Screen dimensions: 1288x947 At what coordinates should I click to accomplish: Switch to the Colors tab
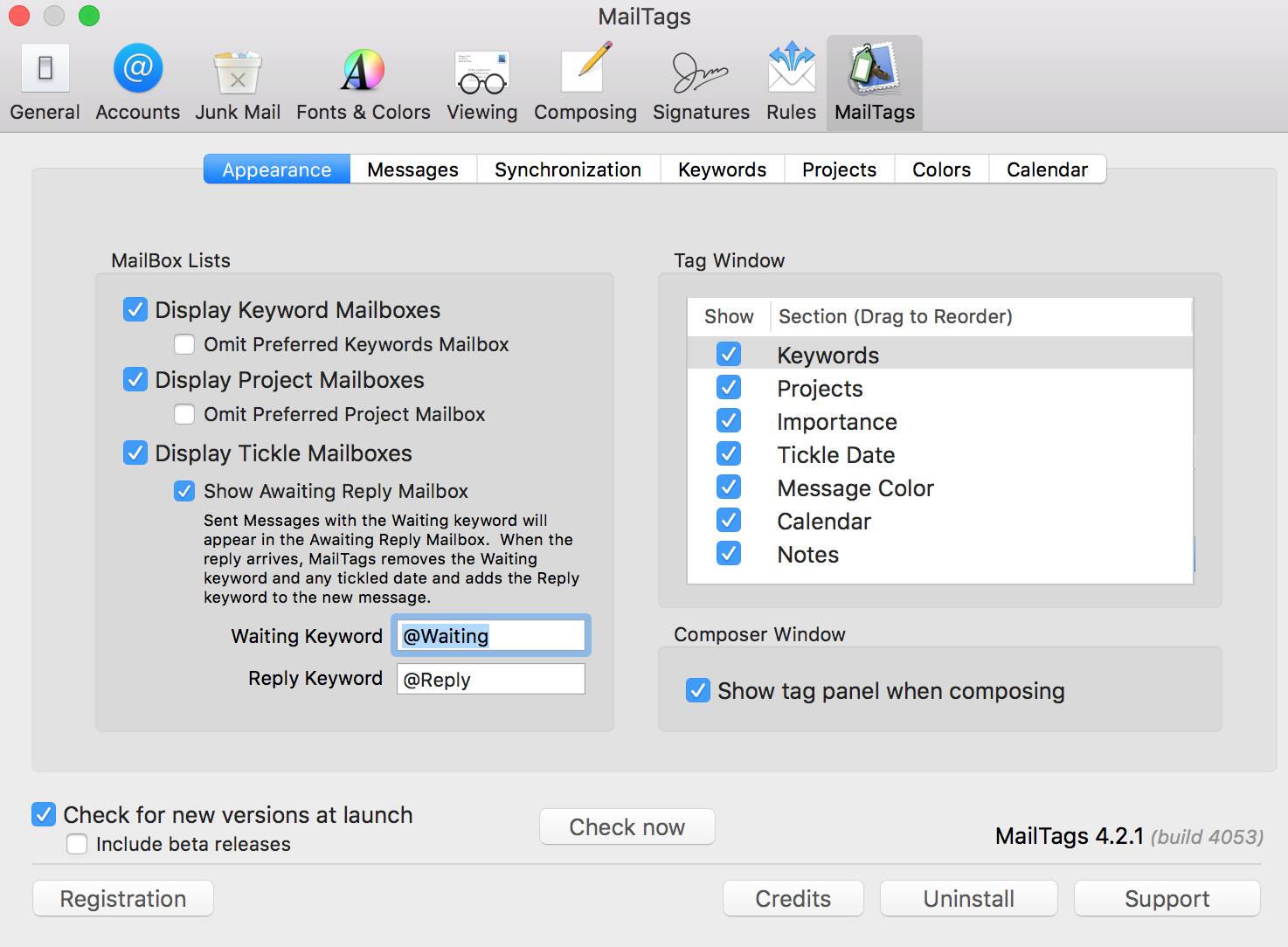[942, 169]
